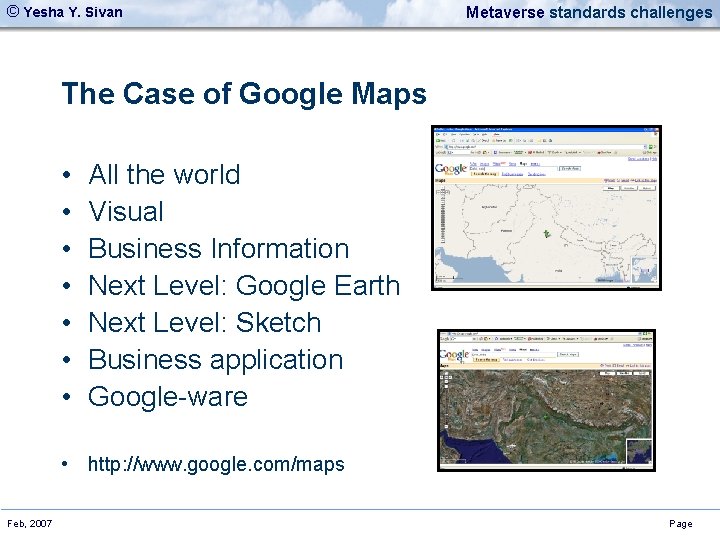Click the Google logo in the satellite screenshot
720x540 pixels.
[455, 355]
